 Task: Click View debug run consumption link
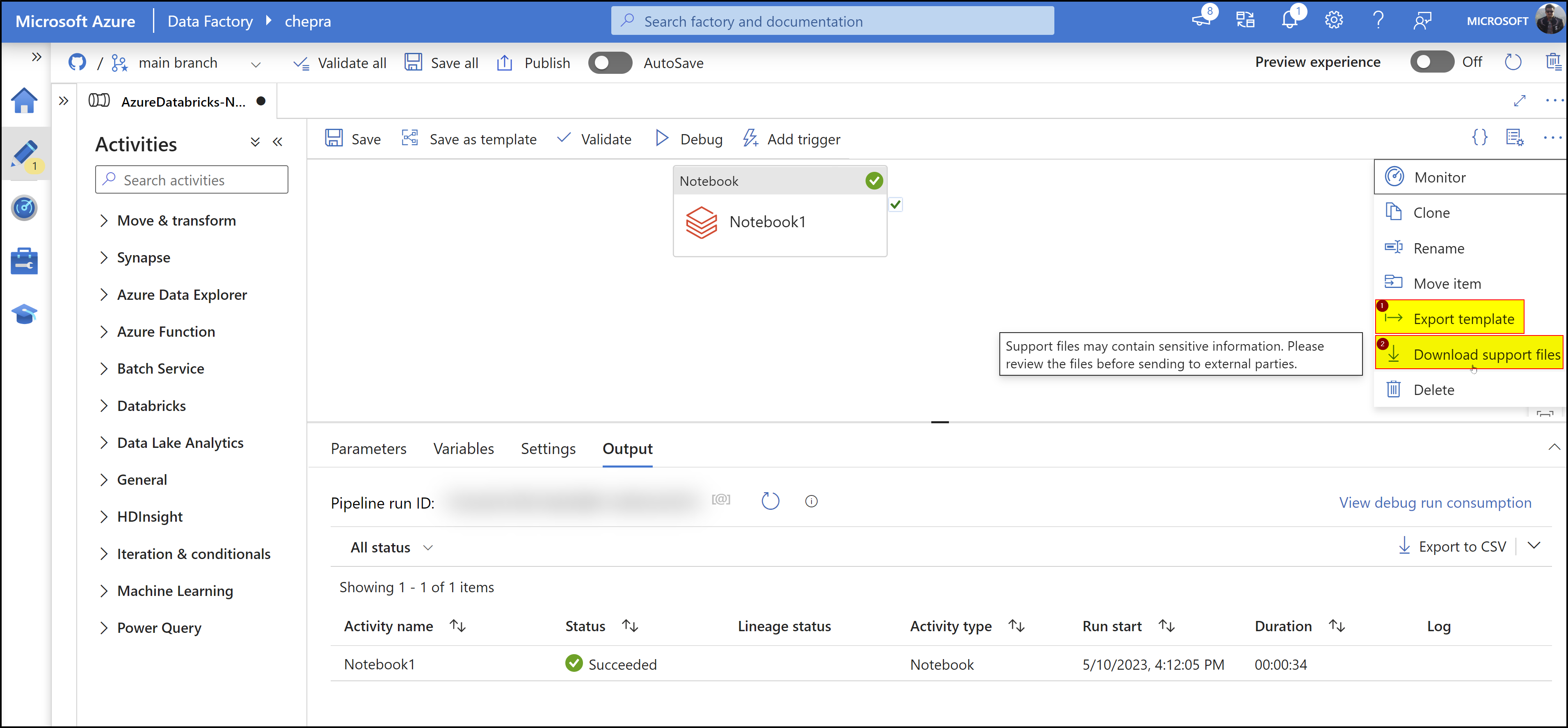click(1435, 503)
